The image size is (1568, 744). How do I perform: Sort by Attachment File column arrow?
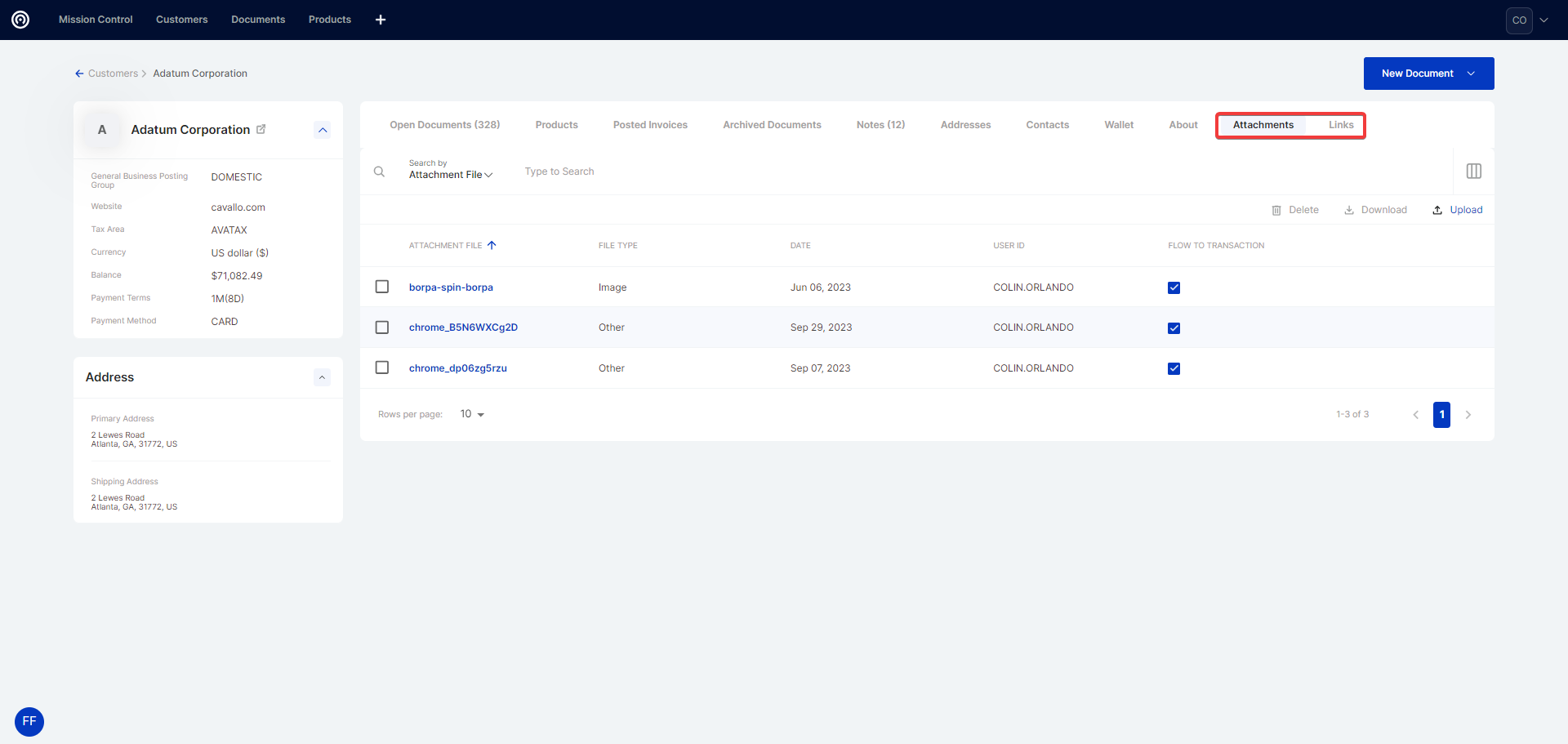(492, 245)
